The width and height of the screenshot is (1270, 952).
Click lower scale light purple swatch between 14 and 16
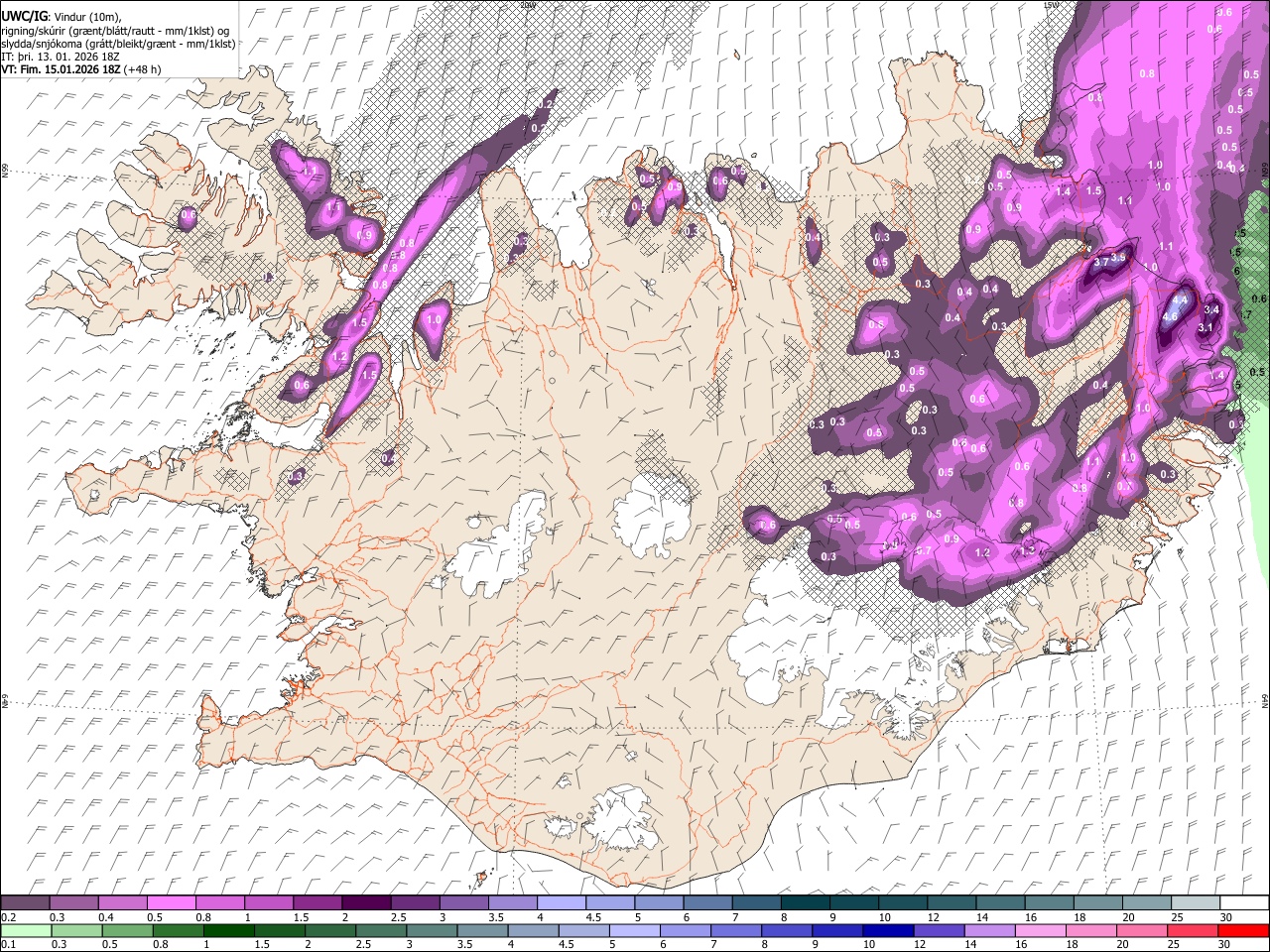pos(990,930)
